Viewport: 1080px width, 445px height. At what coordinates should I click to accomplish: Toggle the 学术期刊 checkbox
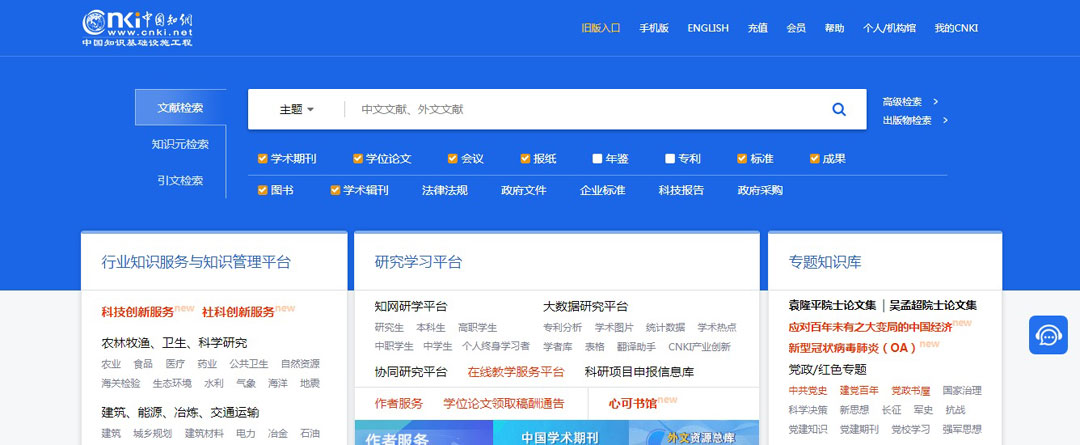click(262, 158)
